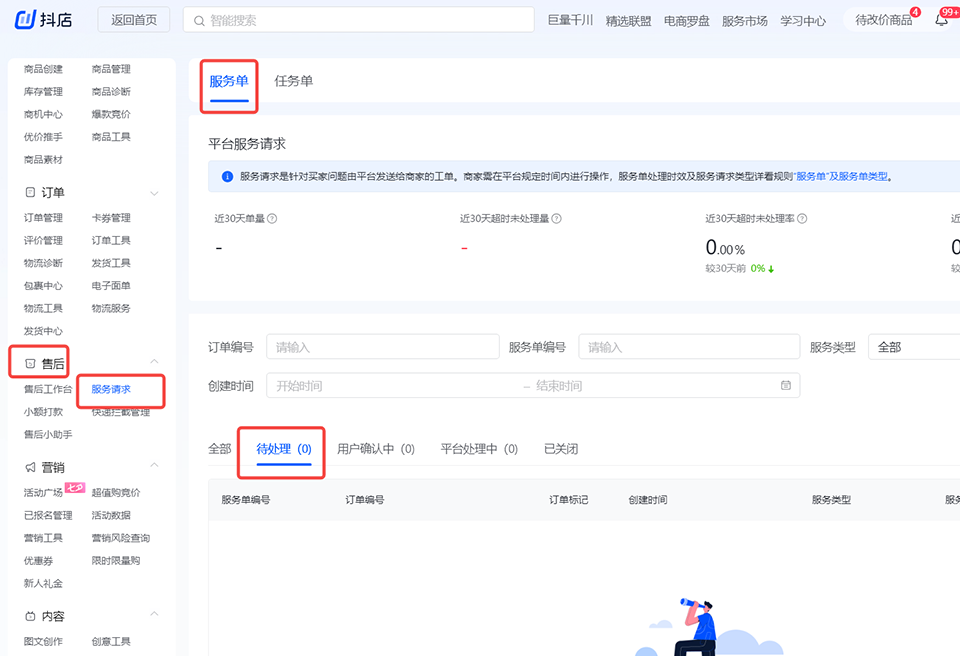Collapse the 订单 sidebar section

click(x=154, y=192)
